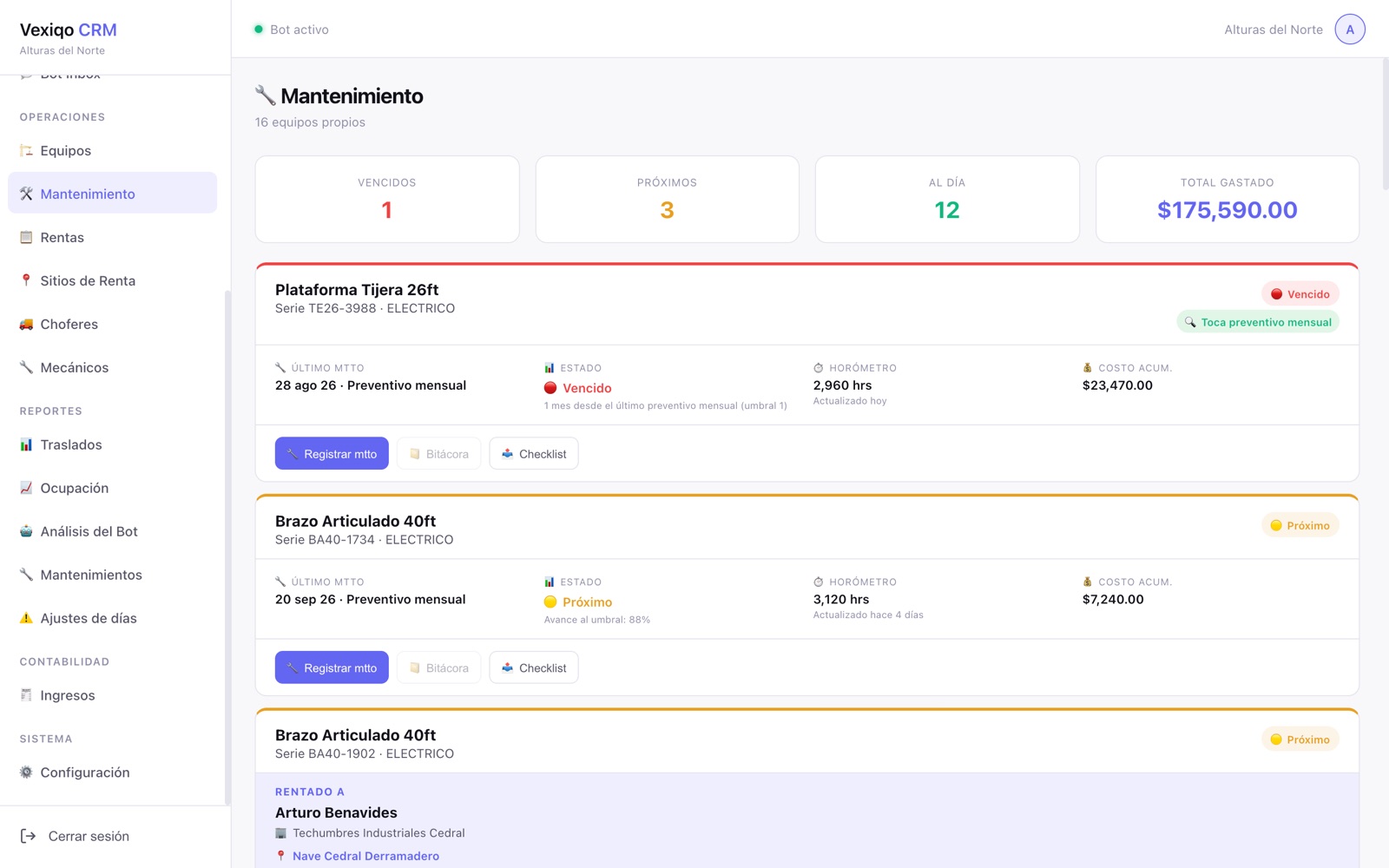This screenshot has width=1389, height=868.
Task: Follow the Nave Cedral Derramadero link
Action: [x=365, y=856]
